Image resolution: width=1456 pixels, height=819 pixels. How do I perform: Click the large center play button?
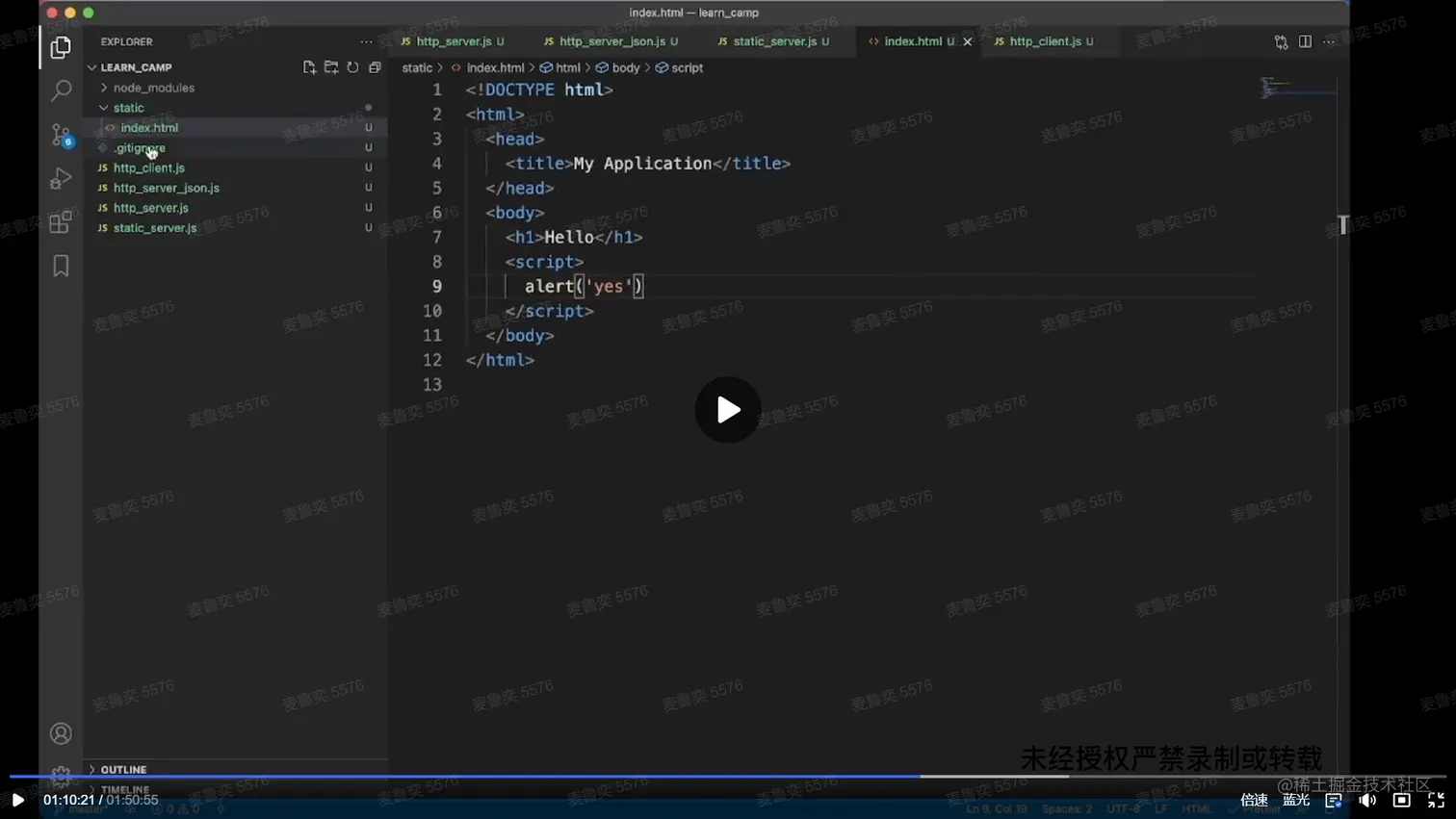coord(728,410)
